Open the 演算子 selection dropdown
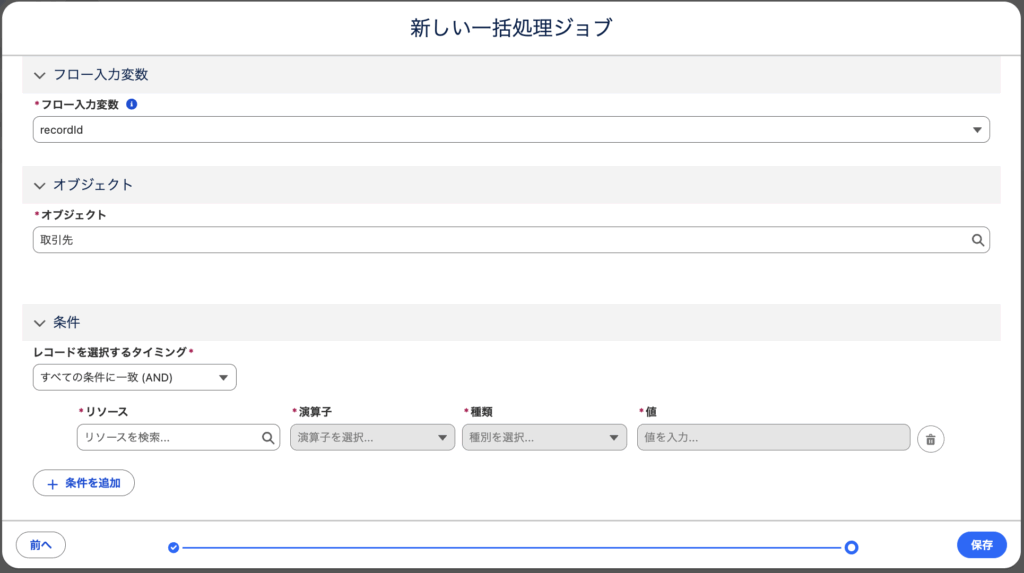 pyautogui.click(x=372, y=437)
